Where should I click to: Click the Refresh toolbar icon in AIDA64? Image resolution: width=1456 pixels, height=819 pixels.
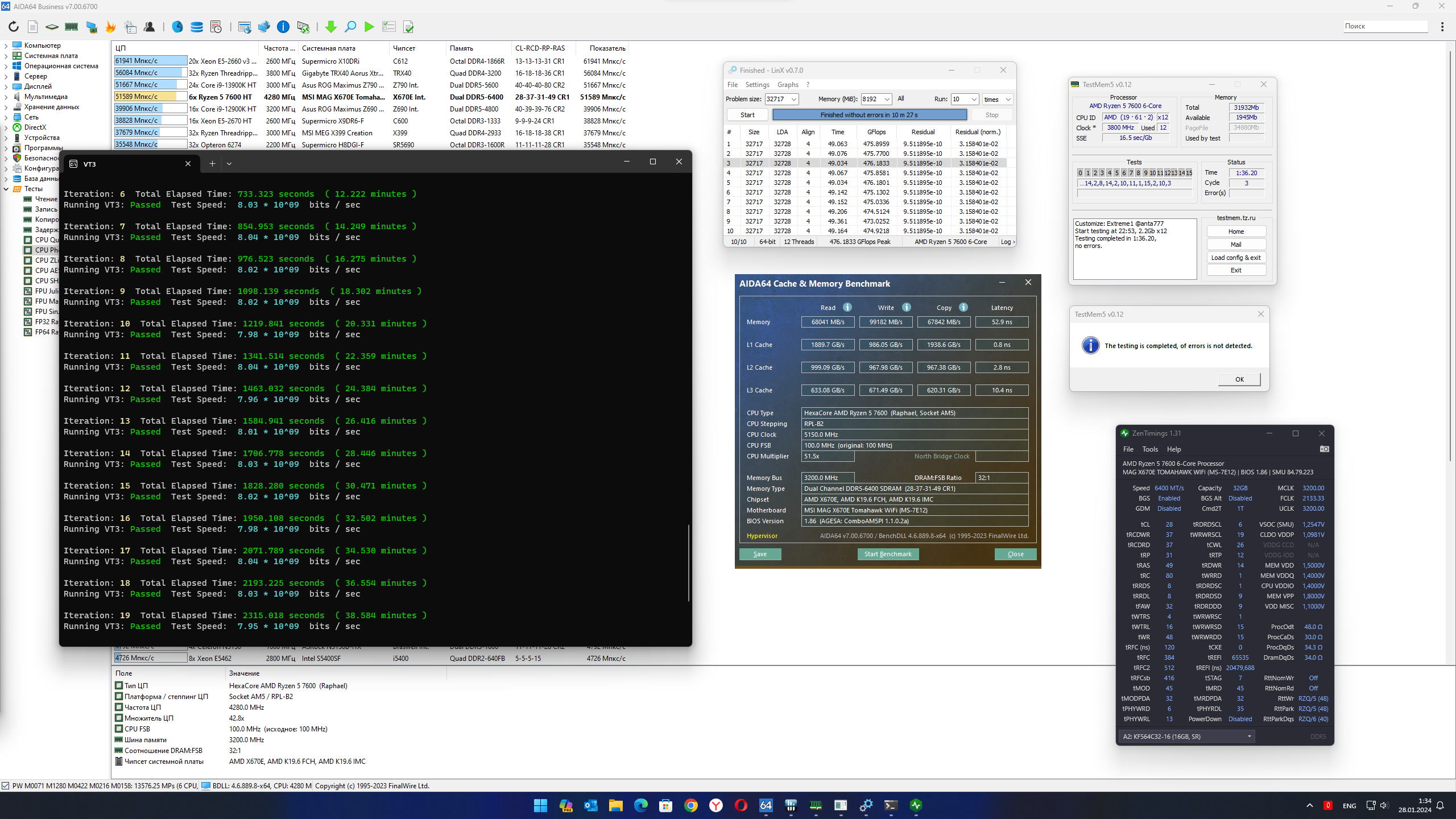(14, 27)
